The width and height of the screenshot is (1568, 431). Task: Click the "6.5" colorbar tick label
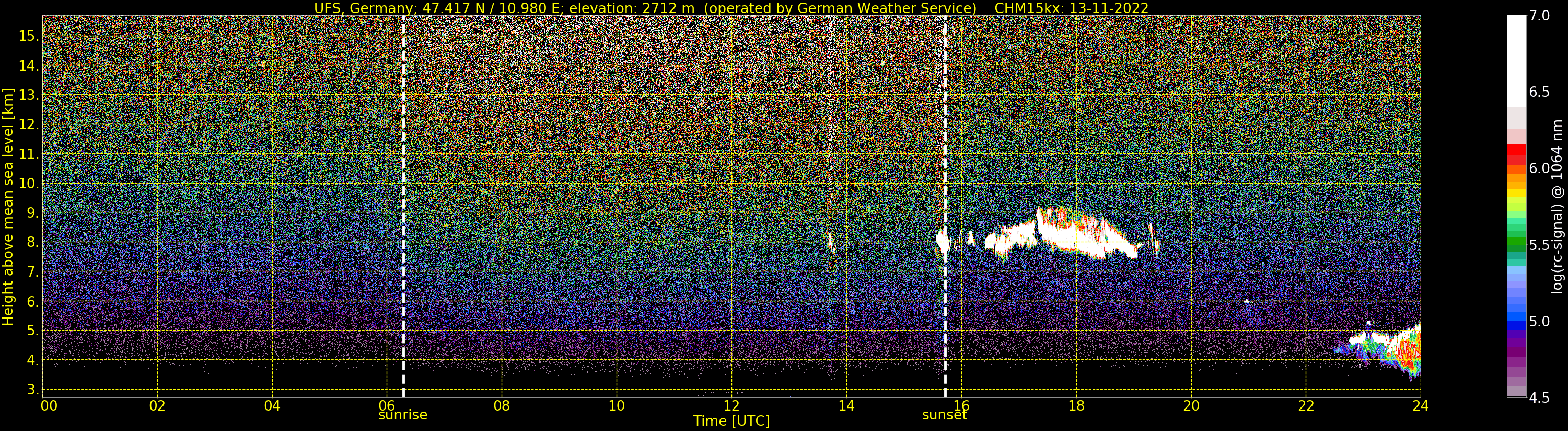point(1539,92)
